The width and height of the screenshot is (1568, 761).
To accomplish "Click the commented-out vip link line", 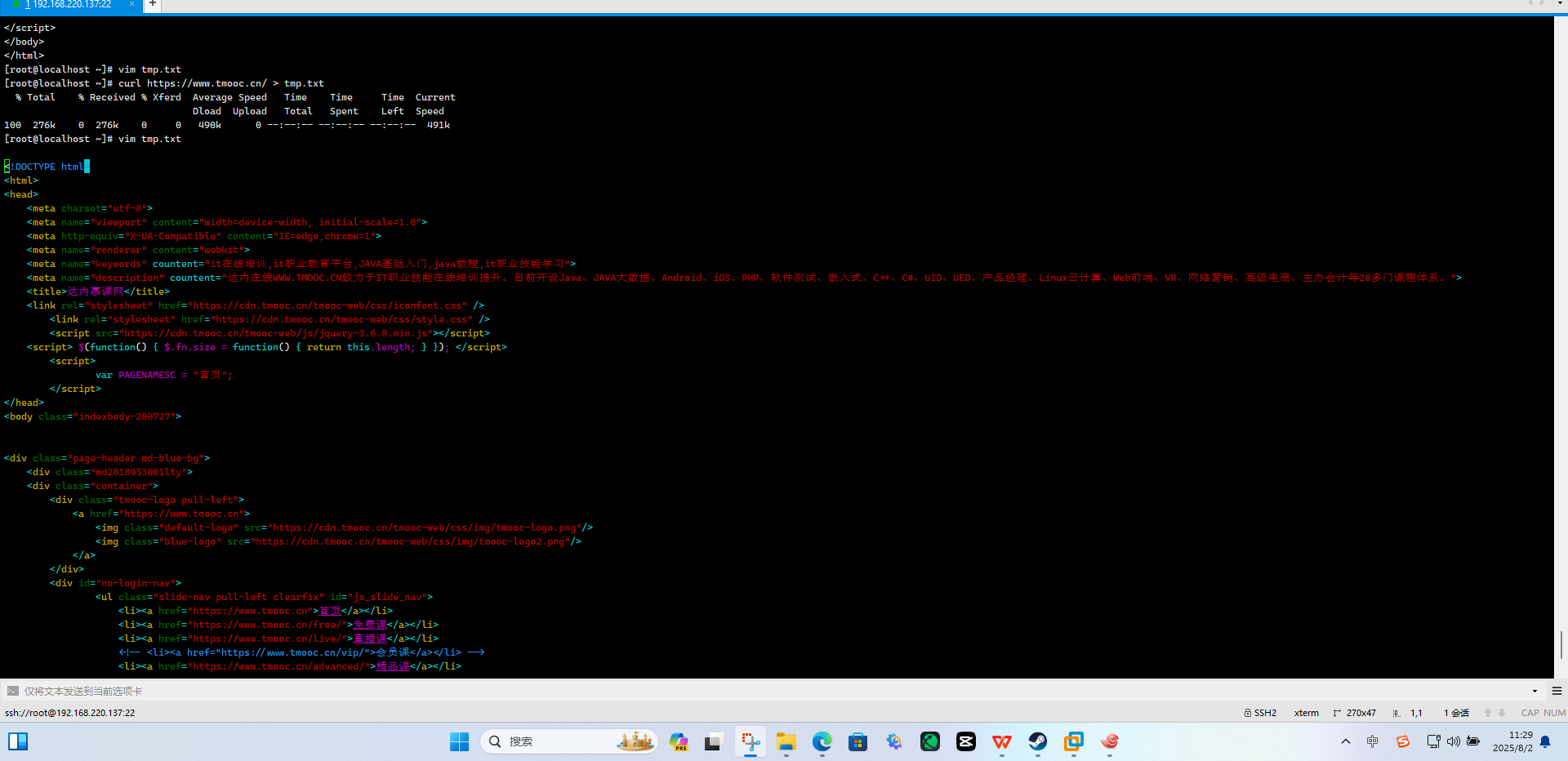I will (301, 652).
